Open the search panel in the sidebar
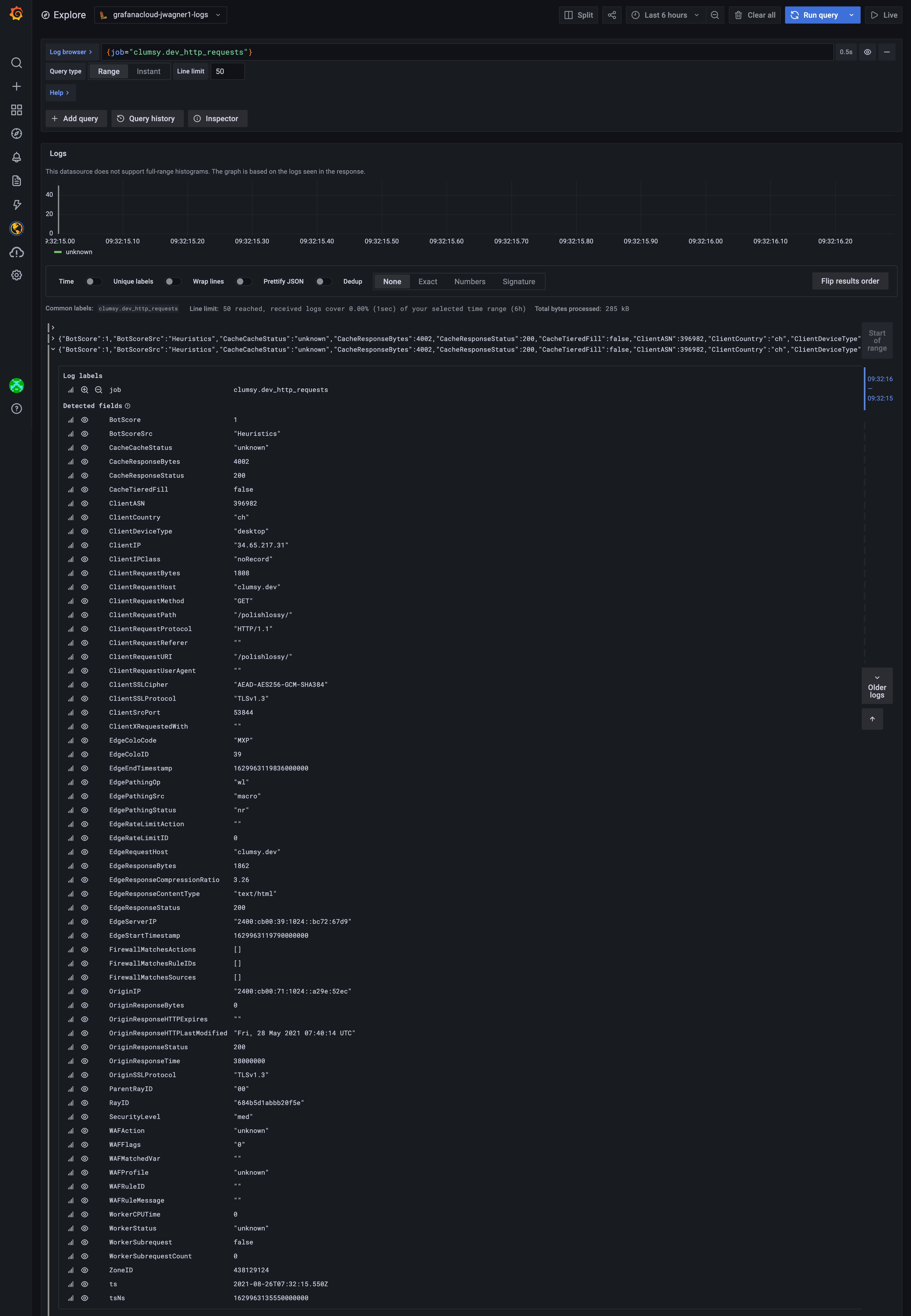The height and width of the screenshot is (1316, 911). point(16,63)
